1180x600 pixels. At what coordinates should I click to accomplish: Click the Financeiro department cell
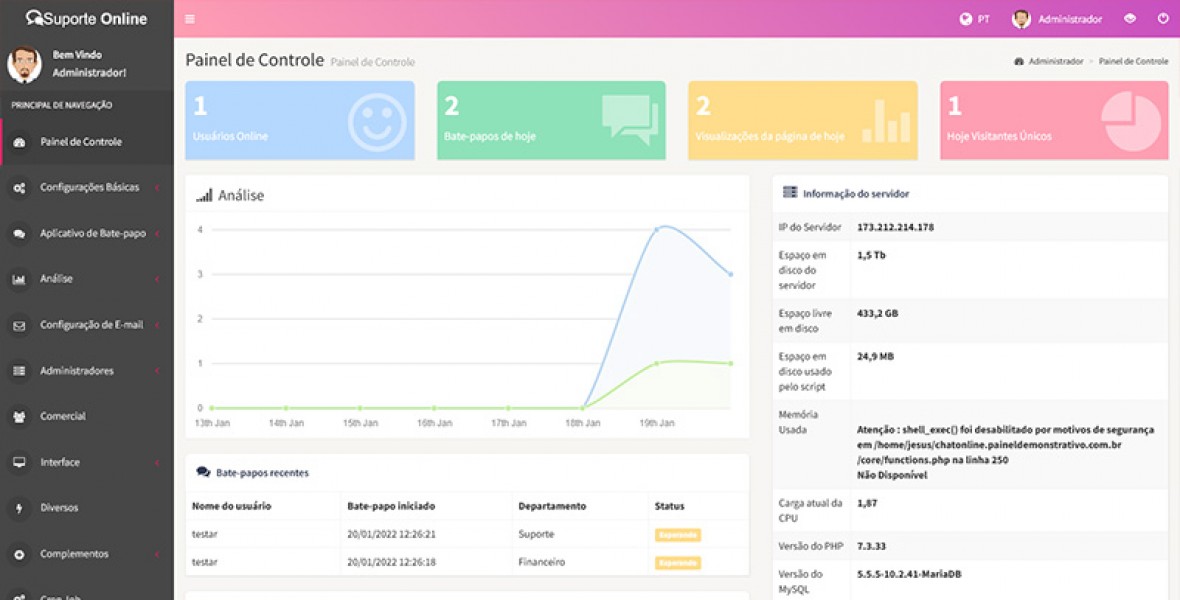[542, 562]
